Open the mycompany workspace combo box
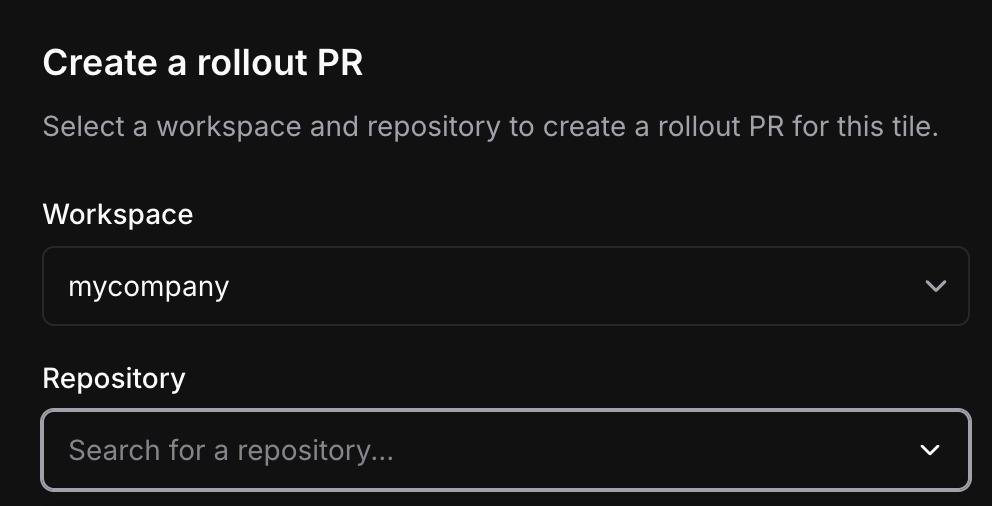 point(505,287)
